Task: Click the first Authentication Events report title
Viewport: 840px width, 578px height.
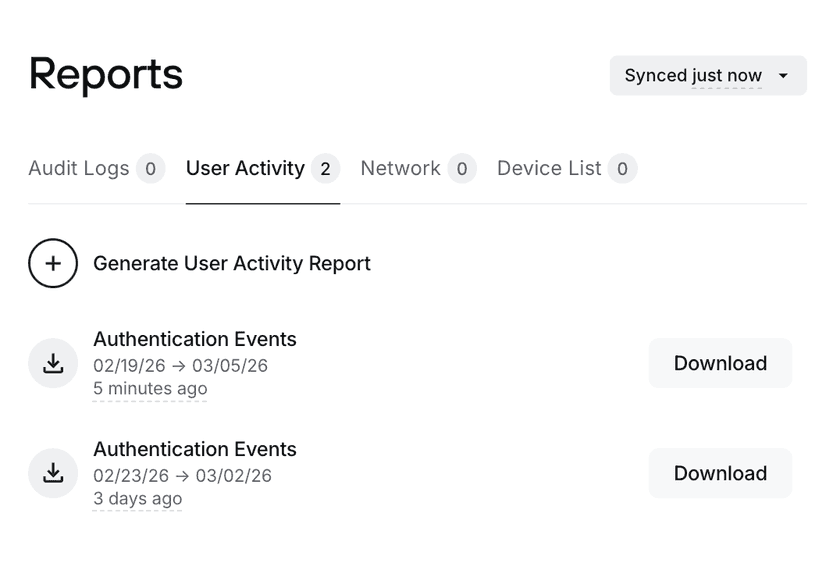Action: 195,339
